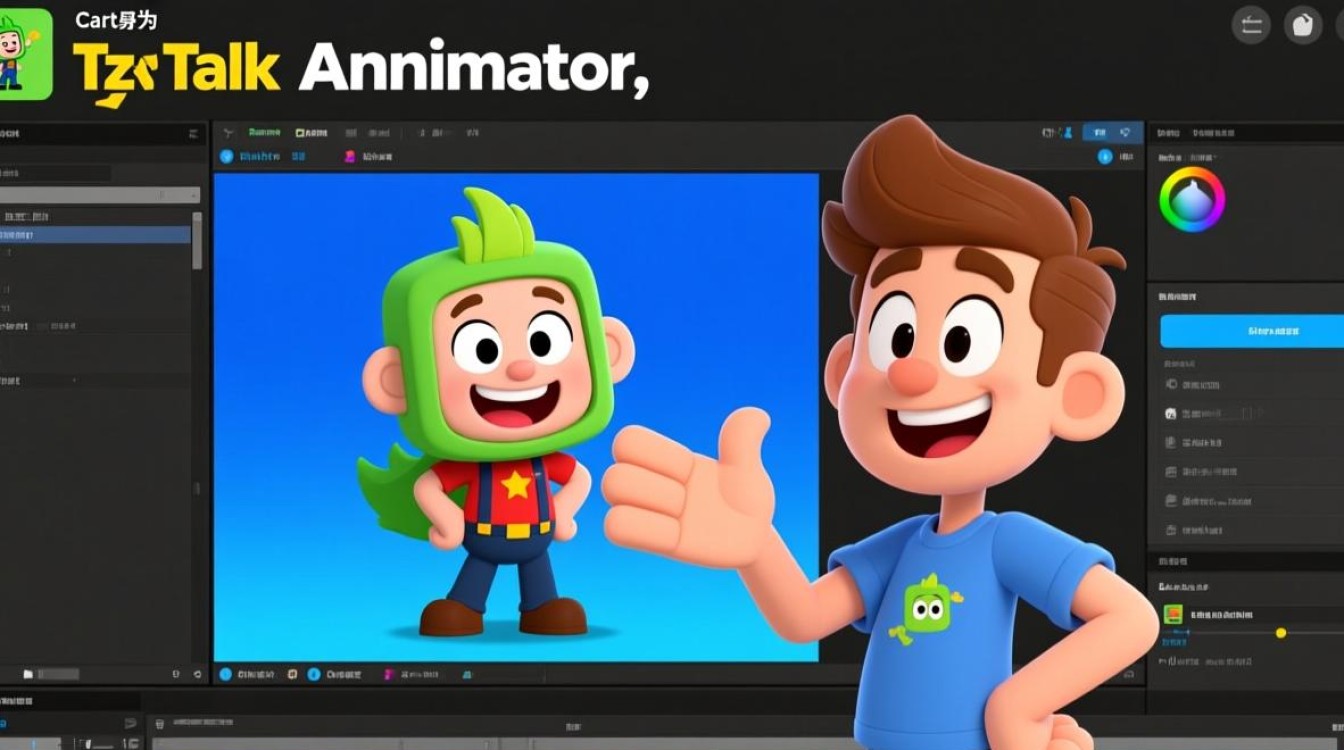Select the pose tool at toolbar's far left

click(229, 131)
